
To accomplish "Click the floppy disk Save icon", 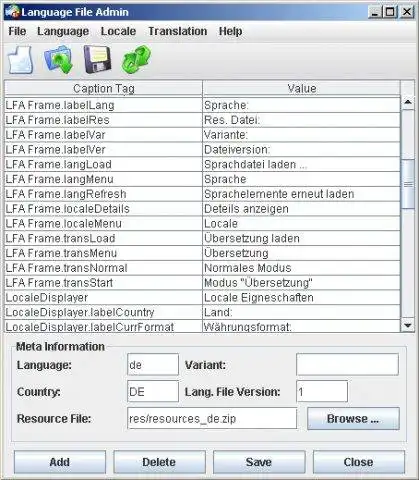I will pos(97,60).
